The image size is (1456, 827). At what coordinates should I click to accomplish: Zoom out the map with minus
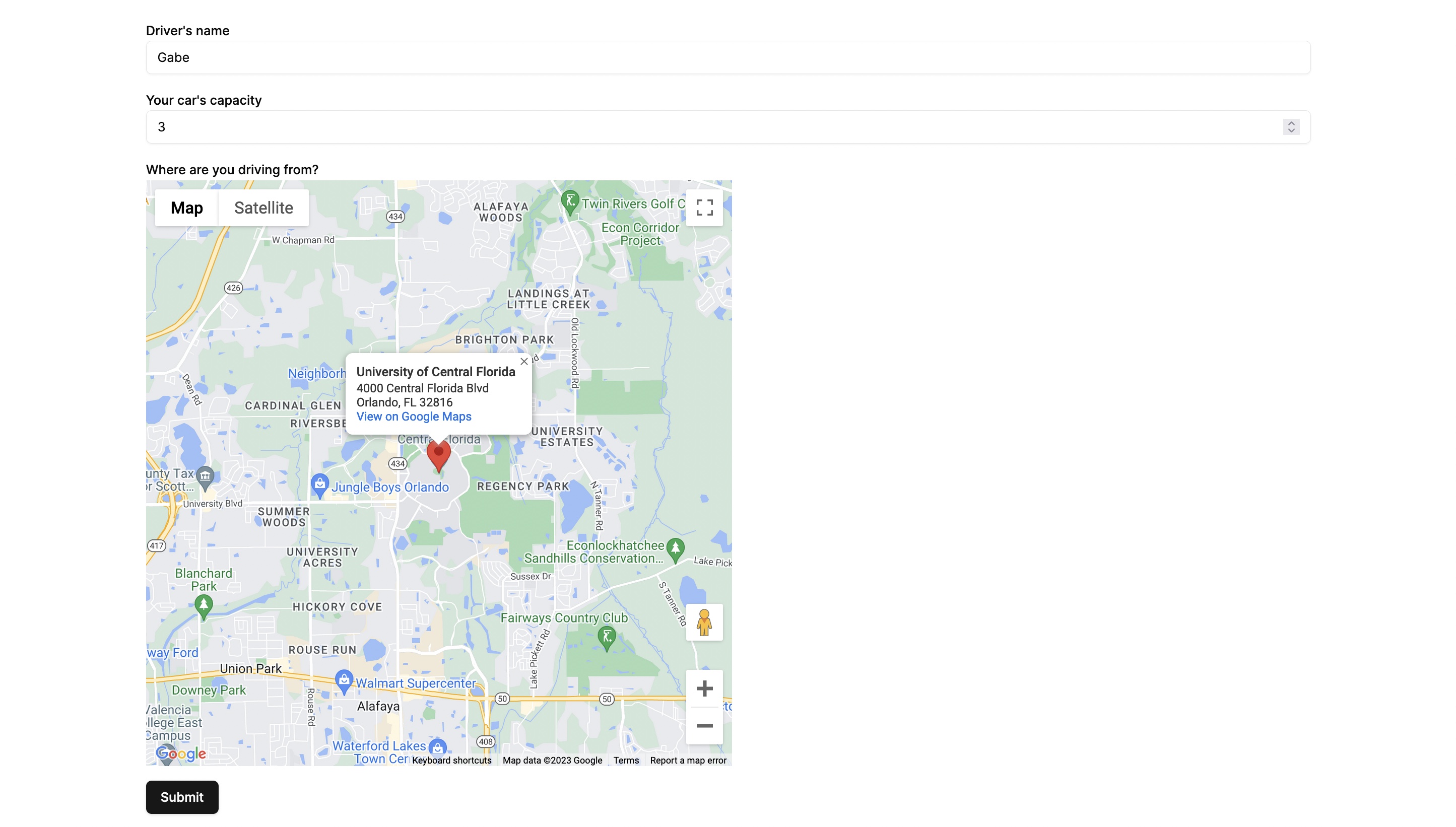[704, 726]
